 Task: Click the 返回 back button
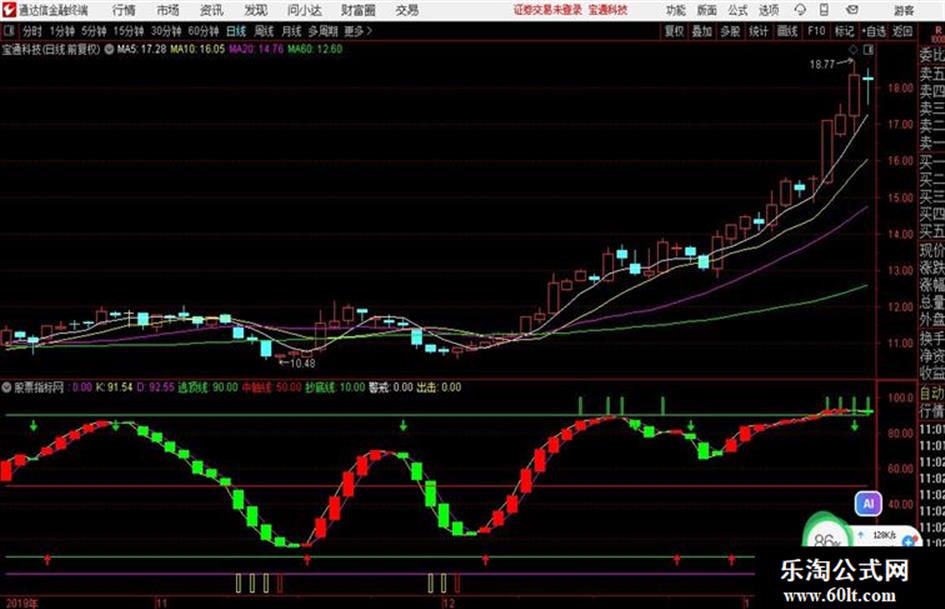[902, 31]
